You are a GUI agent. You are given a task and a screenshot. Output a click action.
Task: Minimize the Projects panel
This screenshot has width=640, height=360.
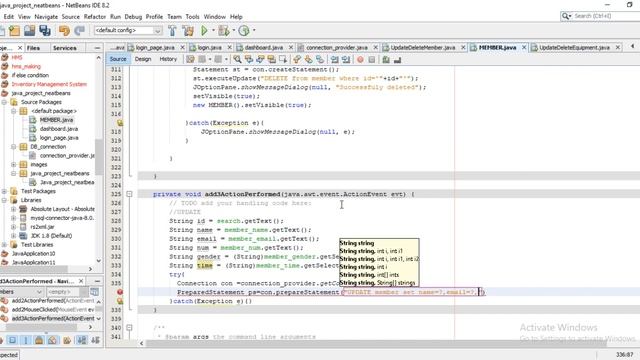(x=97, y=48)
